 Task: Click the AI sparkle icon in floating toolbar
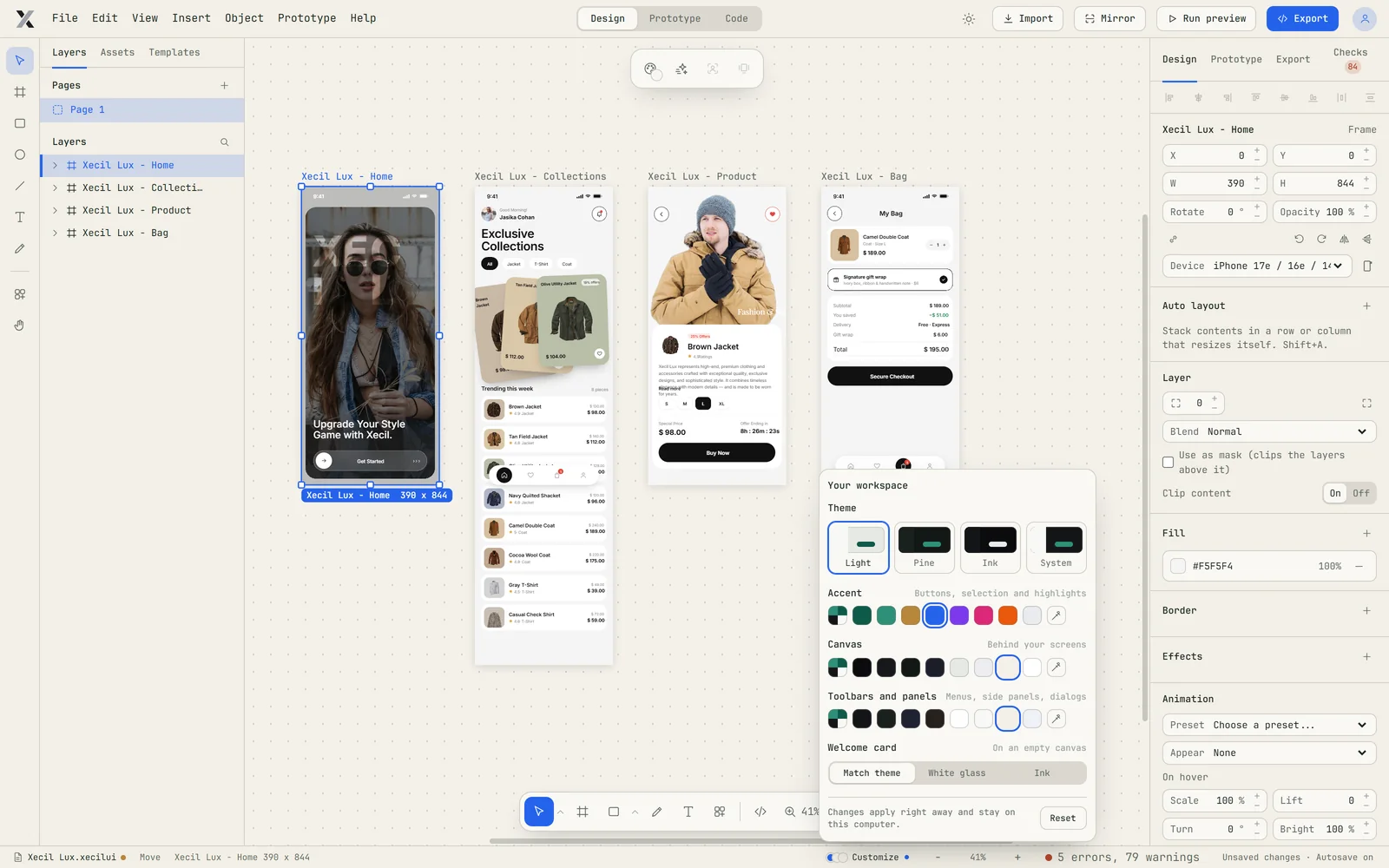tap(681, 69)
